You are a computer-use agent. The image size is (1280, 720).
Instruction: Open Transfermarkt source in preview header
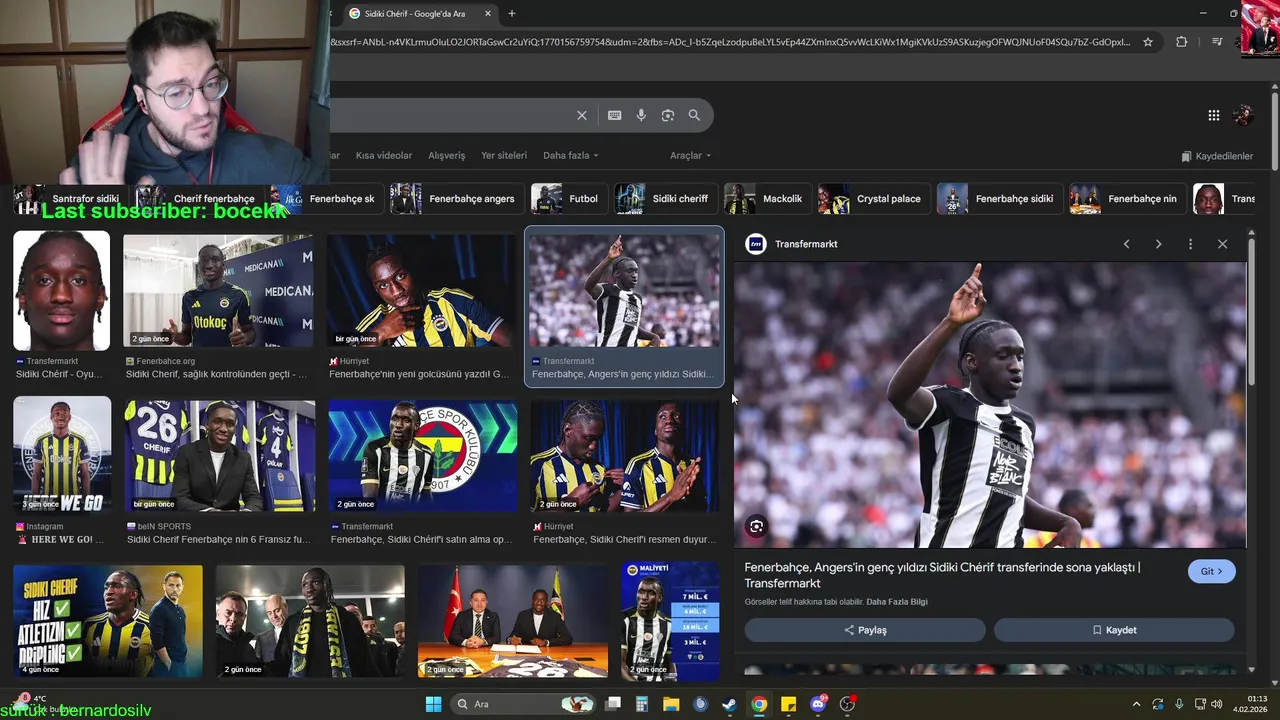792,244
